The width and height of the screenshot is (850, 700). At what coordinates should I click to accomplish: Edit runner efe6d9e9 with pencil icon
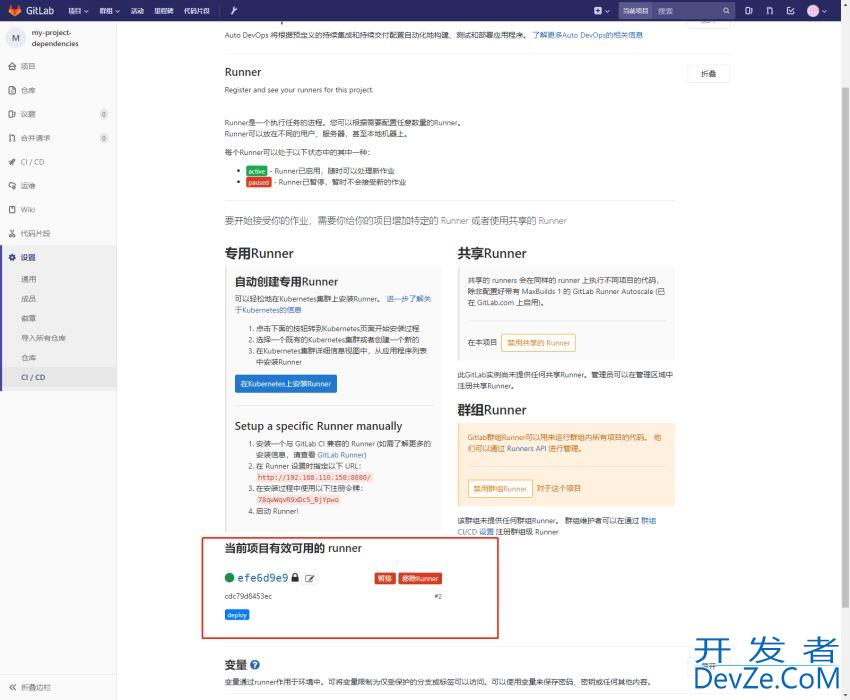click(x=310, y=579)
